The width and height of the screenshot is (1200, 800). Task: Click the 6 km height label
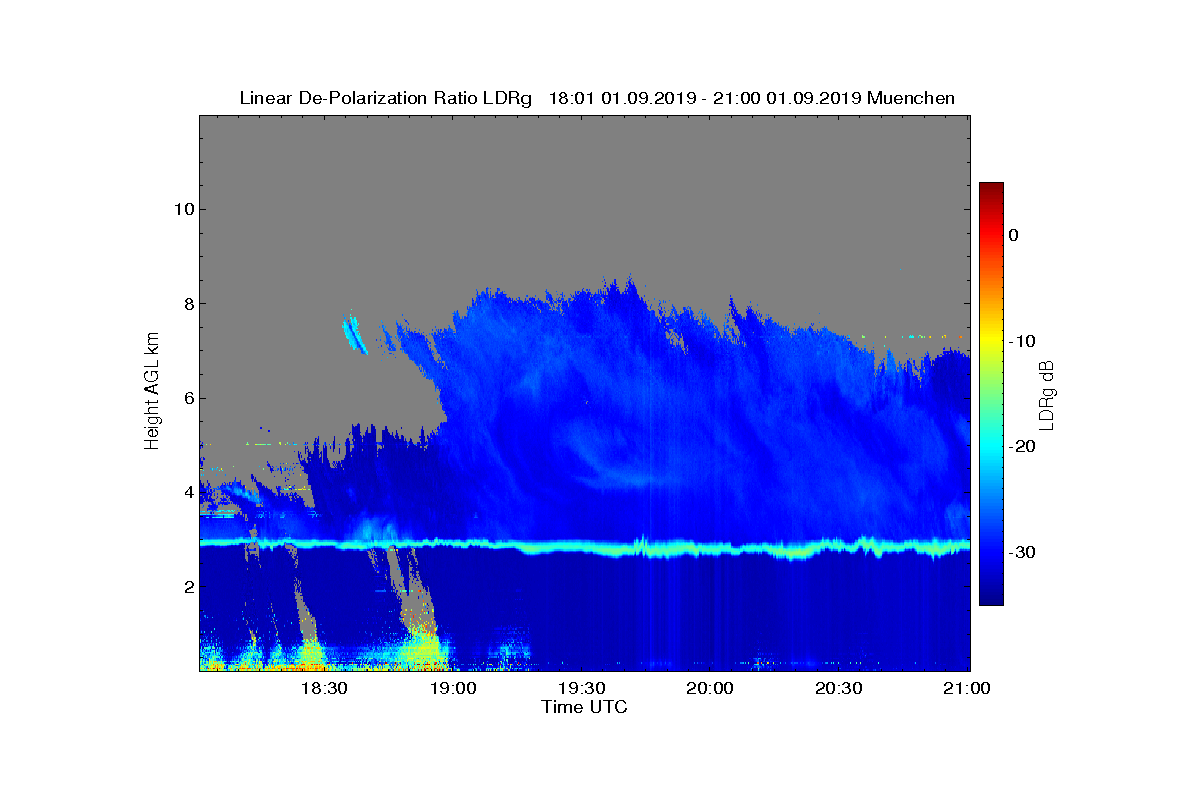click(x=187, y=398)
